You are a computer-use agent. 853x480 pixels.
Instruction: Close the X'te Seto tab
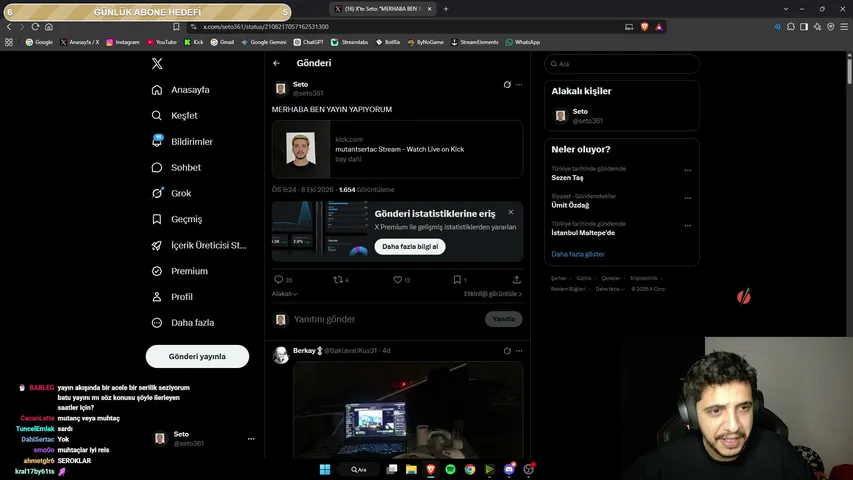click(429, 9)
